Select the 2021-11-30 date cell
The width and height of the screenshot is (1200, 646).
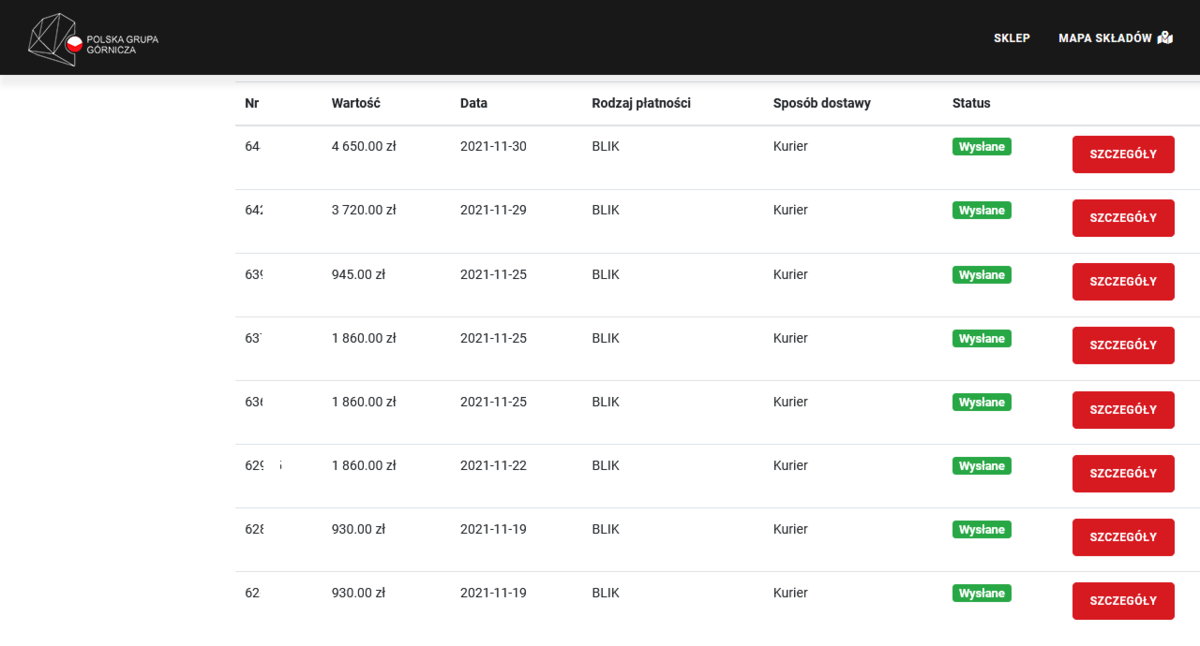click(x=493, y=147)
